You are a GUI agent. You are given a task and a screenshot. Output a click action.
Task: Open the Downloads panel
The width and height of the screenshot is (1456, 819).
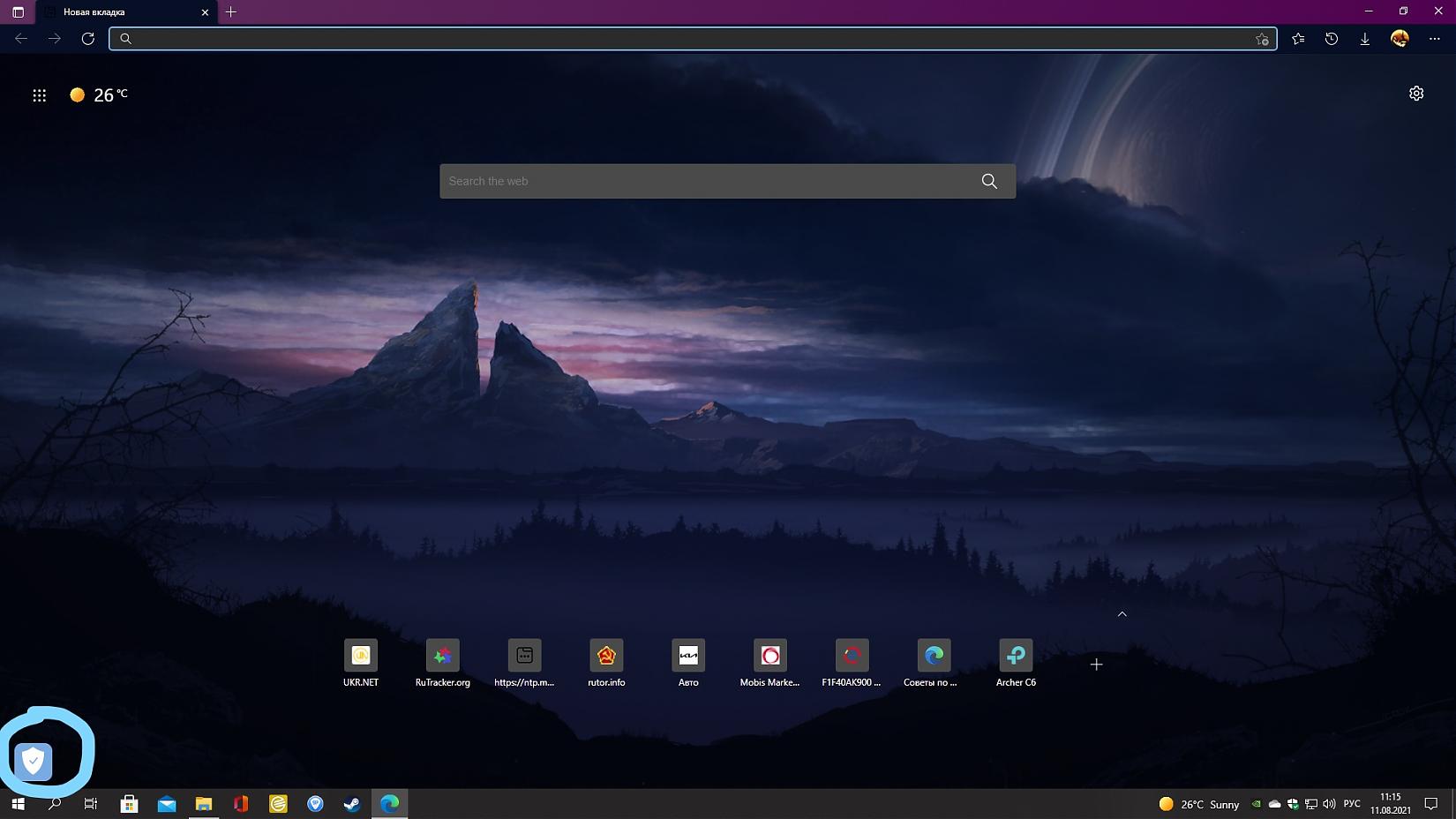(x=1365, y=39)
